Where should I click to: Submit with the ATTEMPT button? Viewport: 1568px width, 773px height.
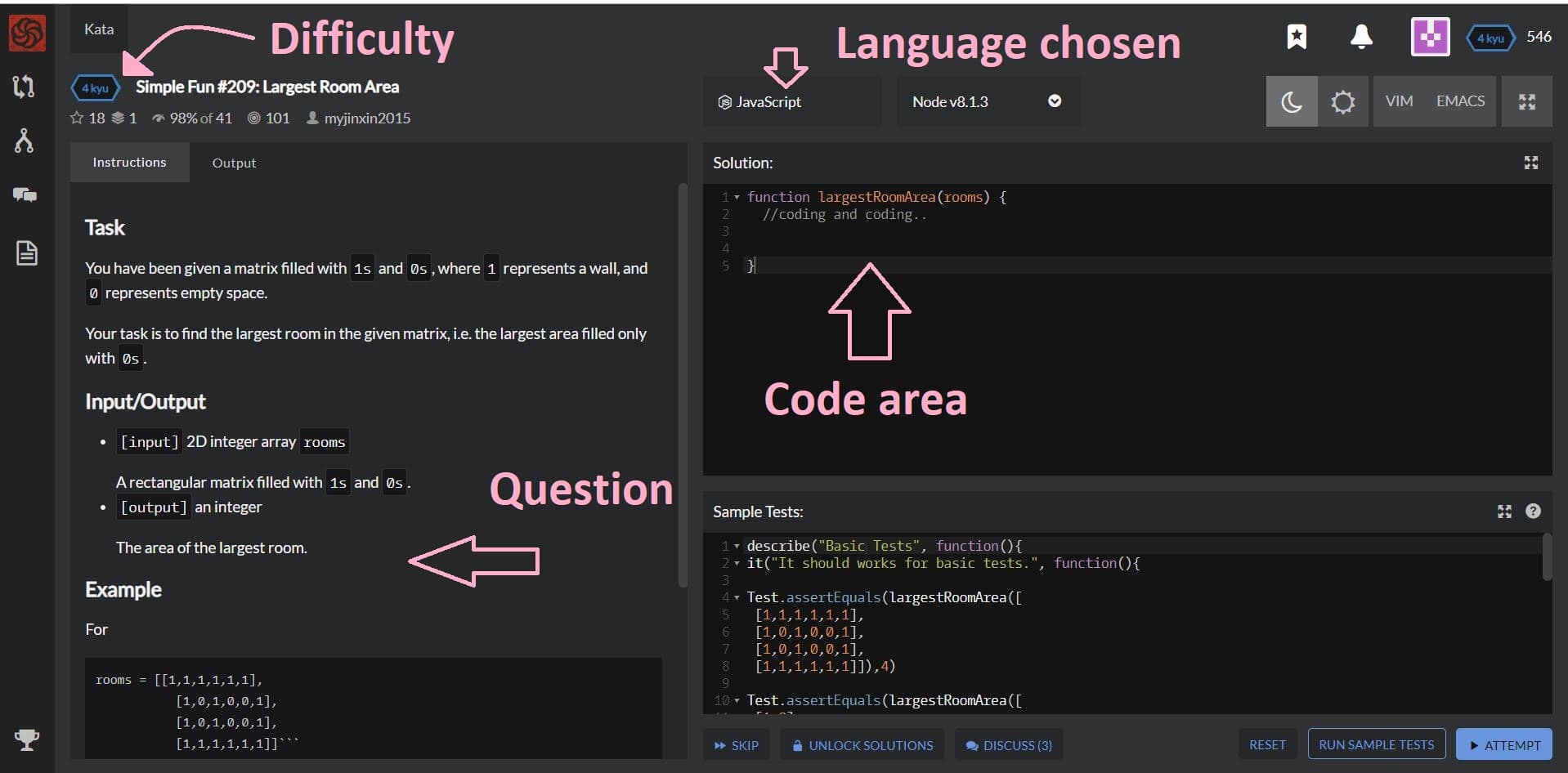[1504, 744]
